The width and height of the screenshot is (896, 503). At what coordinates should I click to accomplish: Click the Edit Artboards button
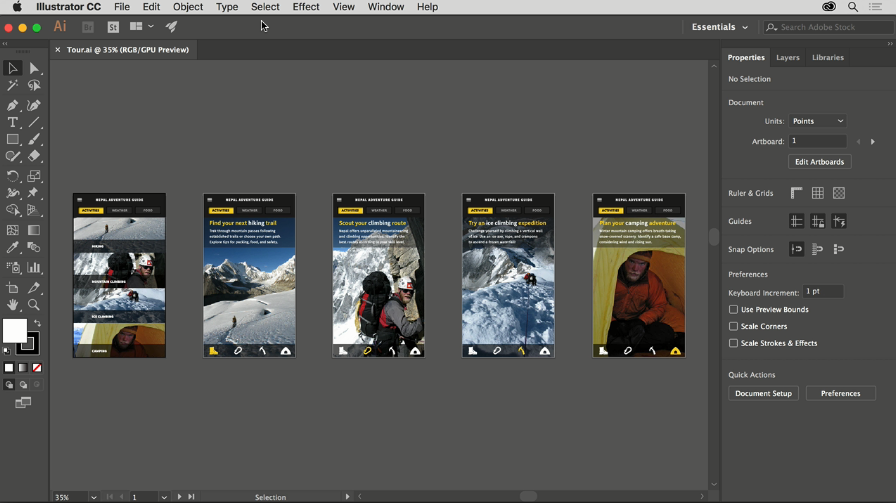(x=820, y=161)
